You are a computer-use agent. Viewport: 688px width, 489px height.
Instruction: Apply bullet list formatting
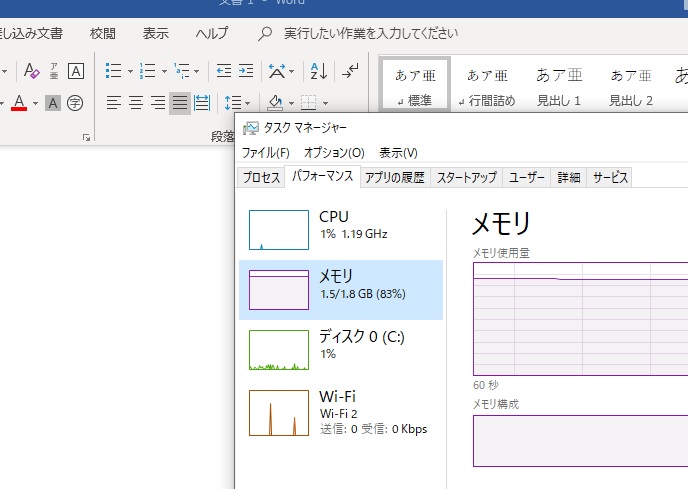114,70
